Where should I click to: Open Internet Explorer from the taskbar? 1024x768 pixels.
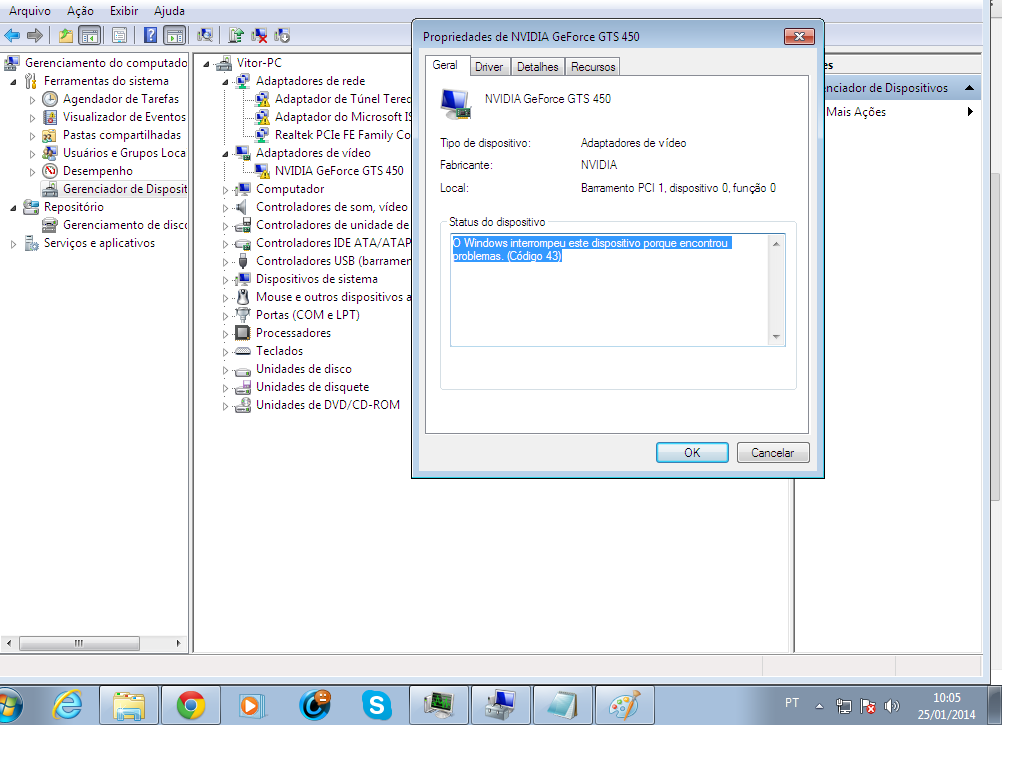67,705
